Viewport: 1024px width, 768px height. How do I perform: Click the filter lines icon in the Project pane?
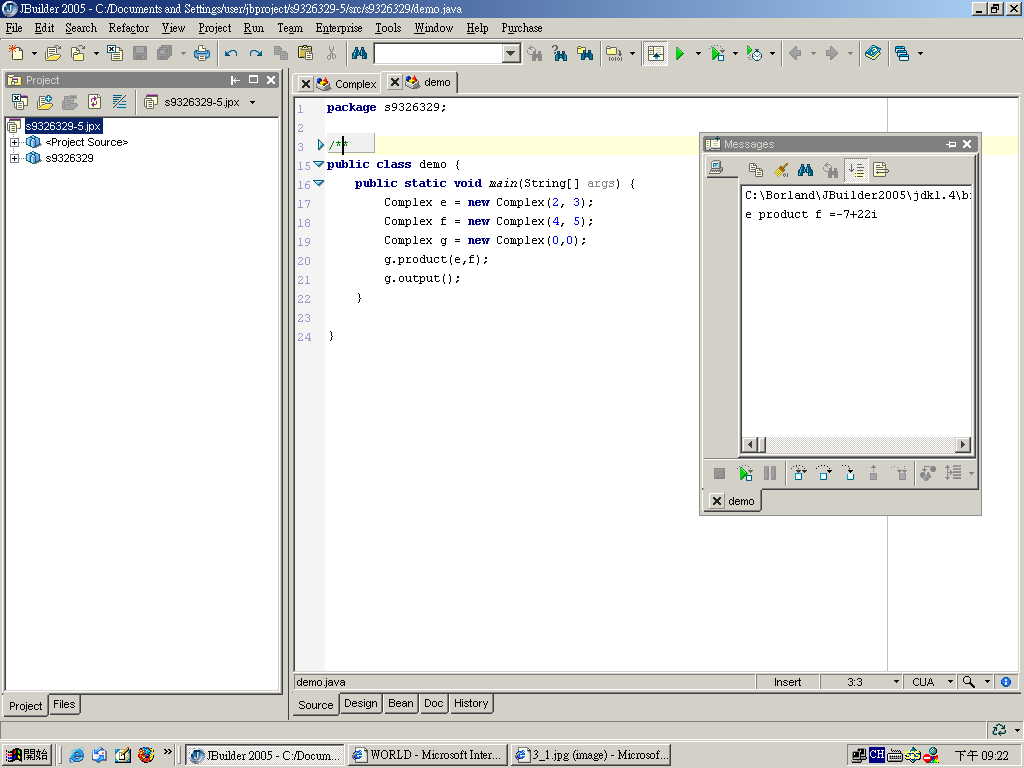point(120,102)
